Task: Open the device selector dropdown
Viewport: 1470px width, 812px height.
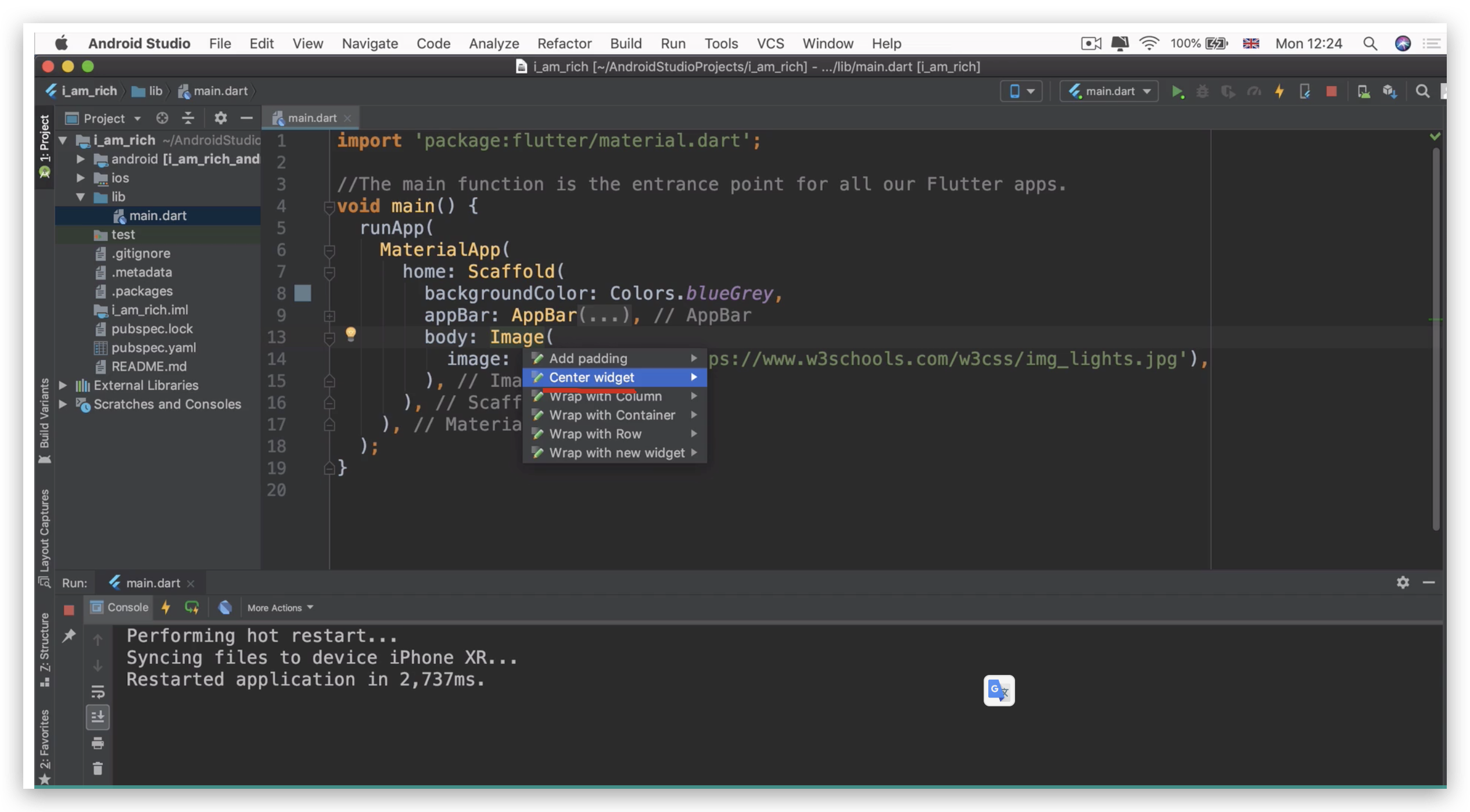Action: tap(1021, 91)
